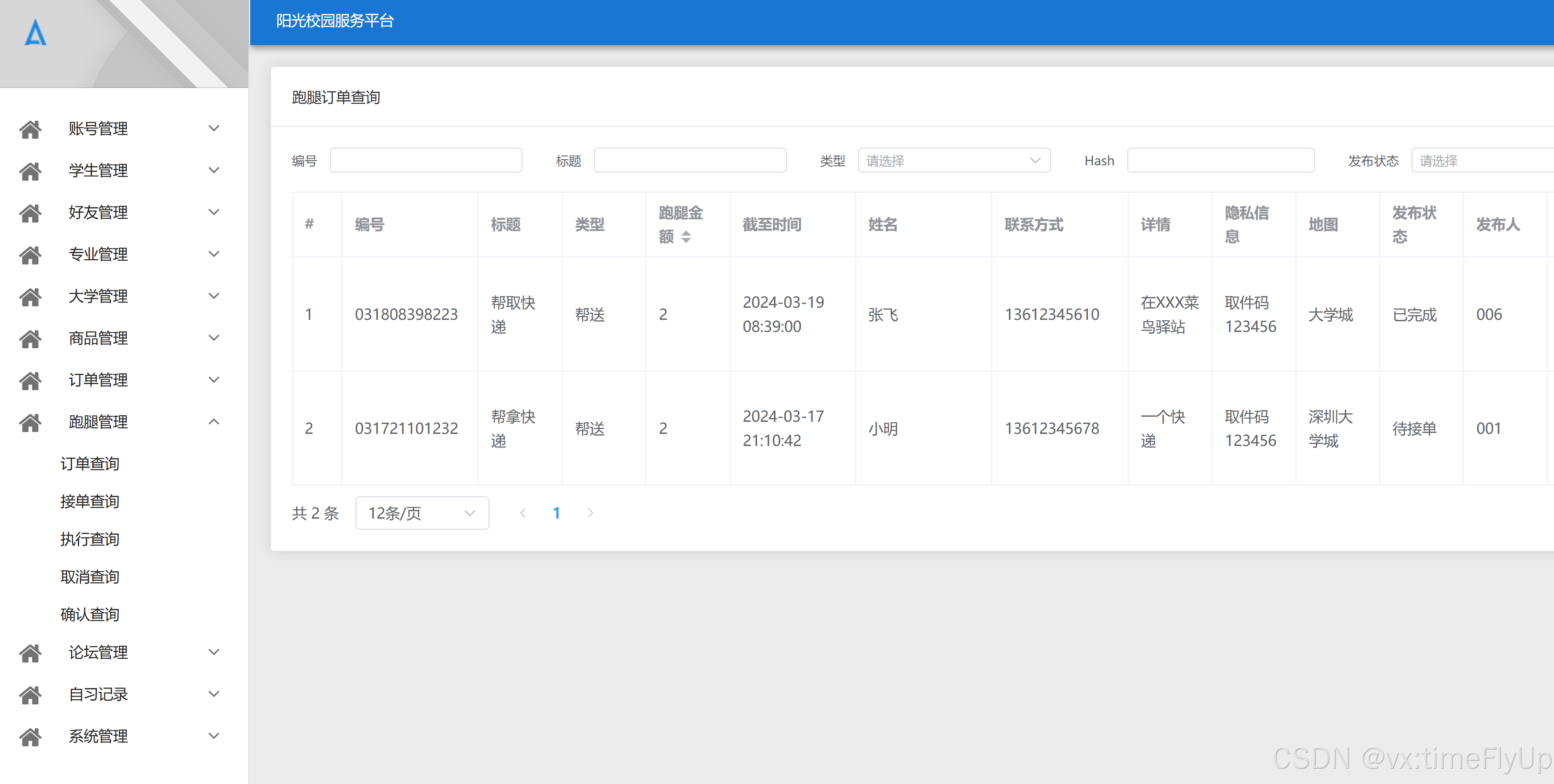Focus the Hash search input field
The height and width of the screenshot is (784, 1554).
1220,161
